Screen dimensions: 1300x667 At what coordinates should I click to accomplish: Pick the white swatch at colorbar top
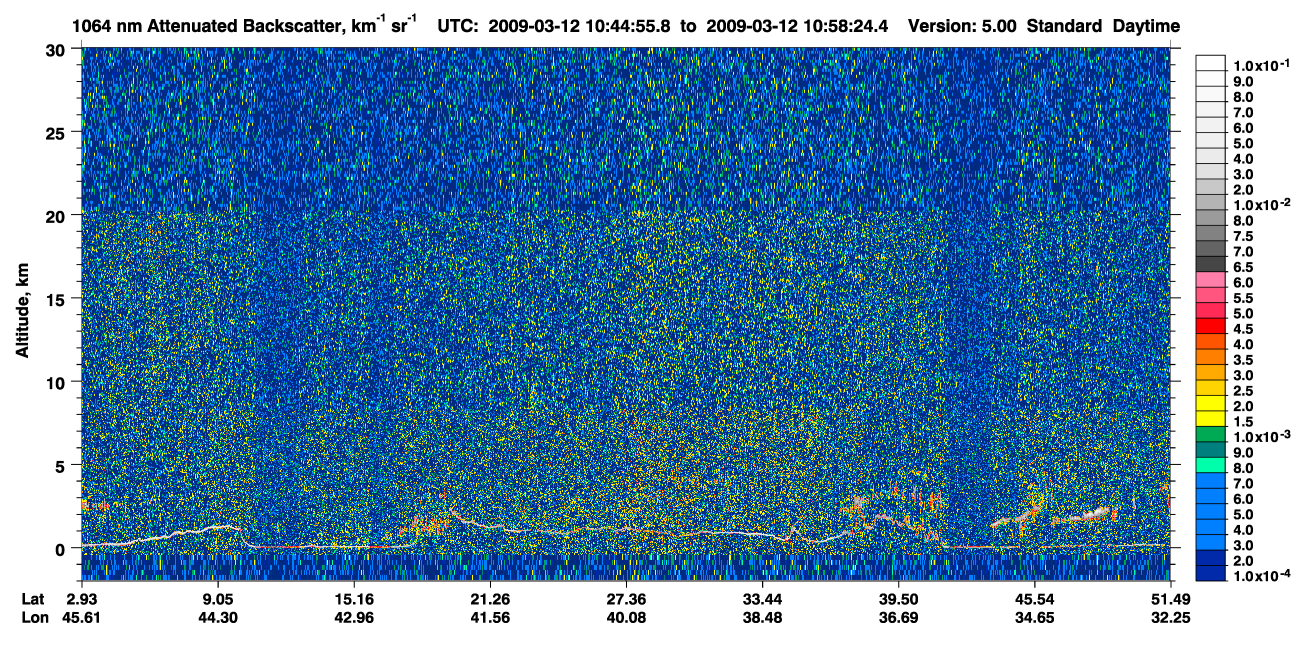point(1211,63)
